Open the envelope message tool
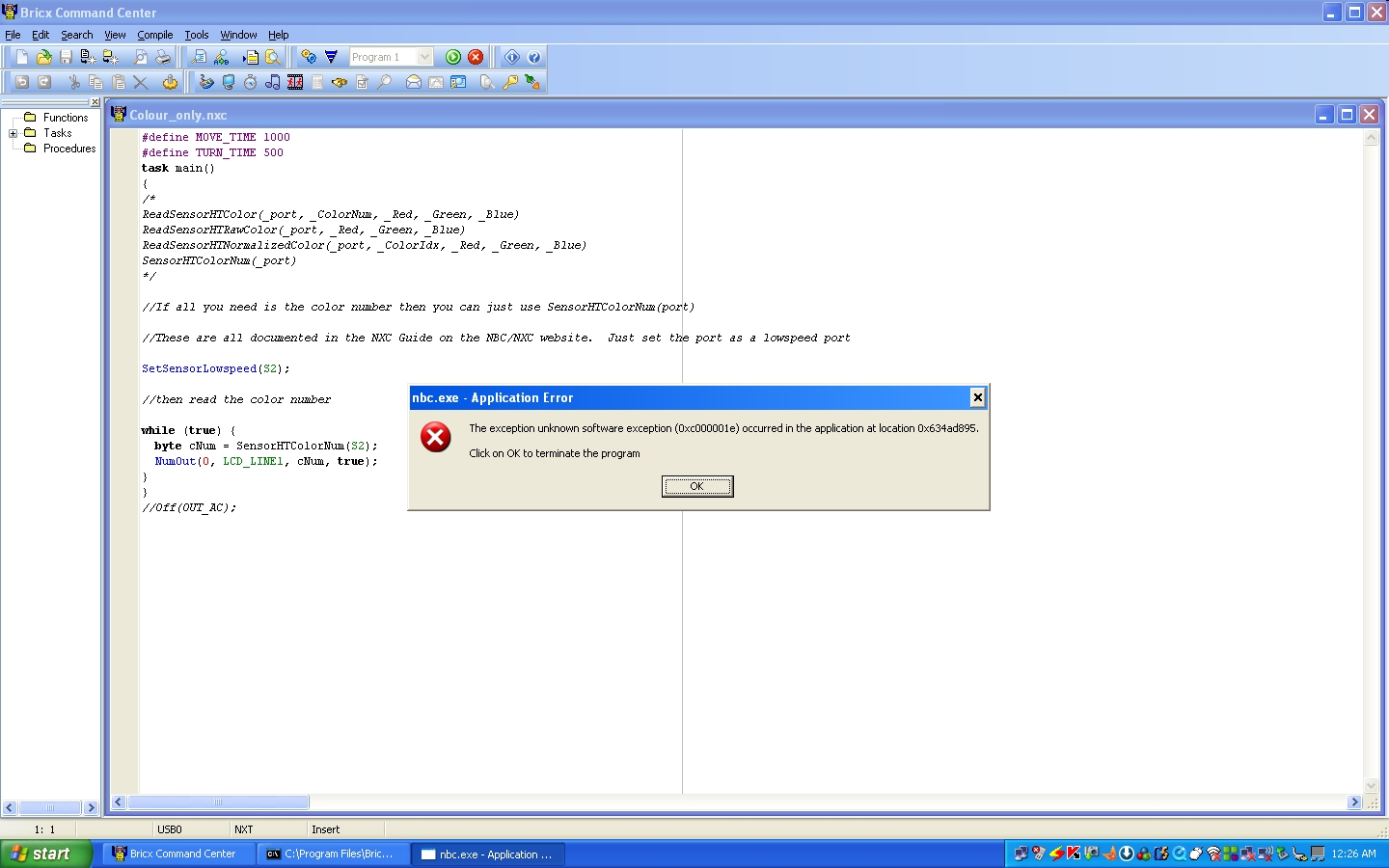 (x=414, y=83)
